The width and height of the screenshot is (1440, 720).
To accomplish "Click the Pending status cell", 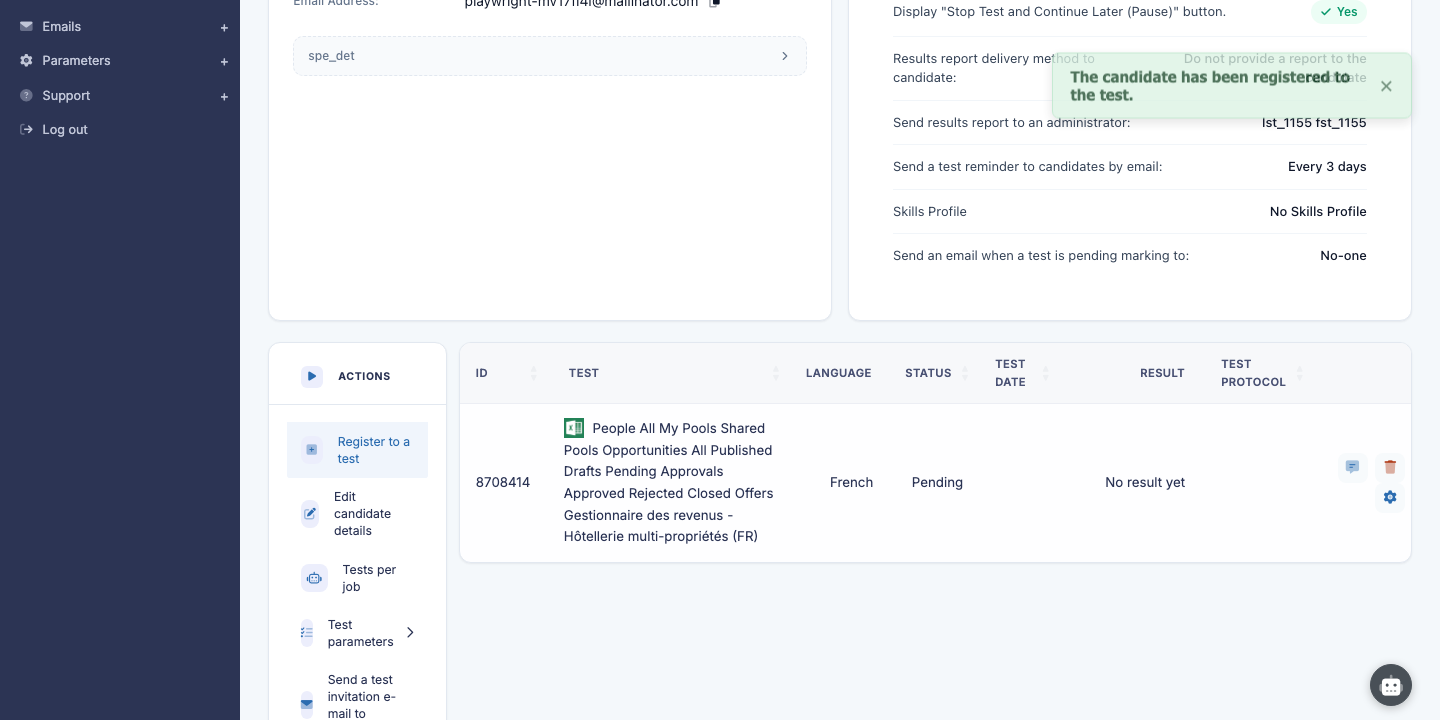I will pyautogui.click(x=937, y=482).
